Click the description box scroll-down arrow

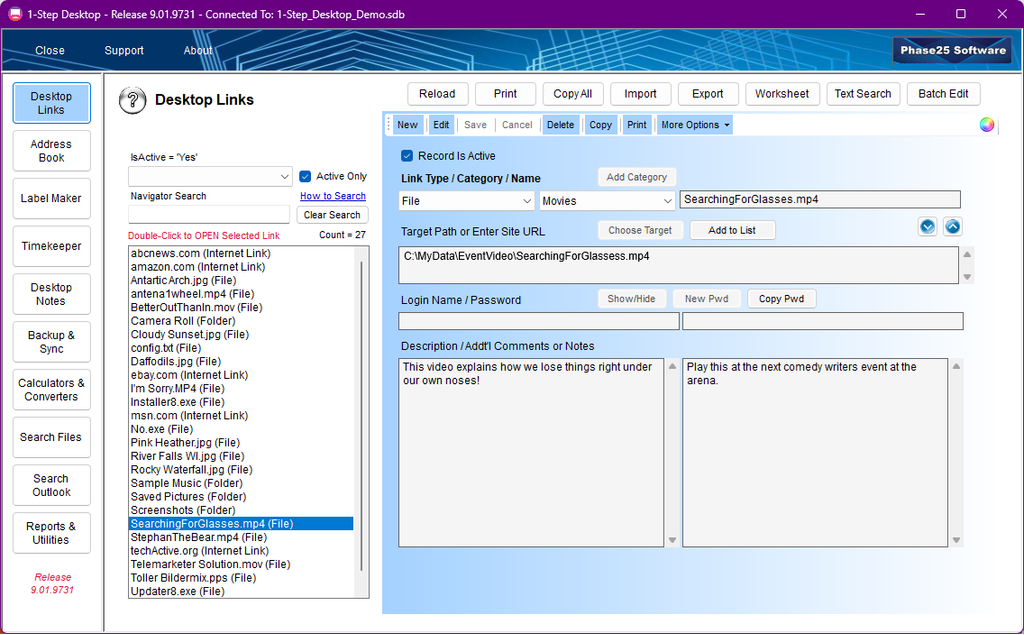coord(672,540)
